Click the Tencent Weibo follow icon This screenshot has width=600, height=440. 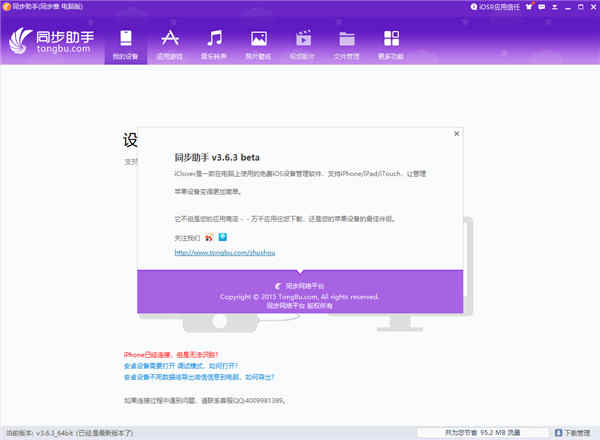pos(223,237)
